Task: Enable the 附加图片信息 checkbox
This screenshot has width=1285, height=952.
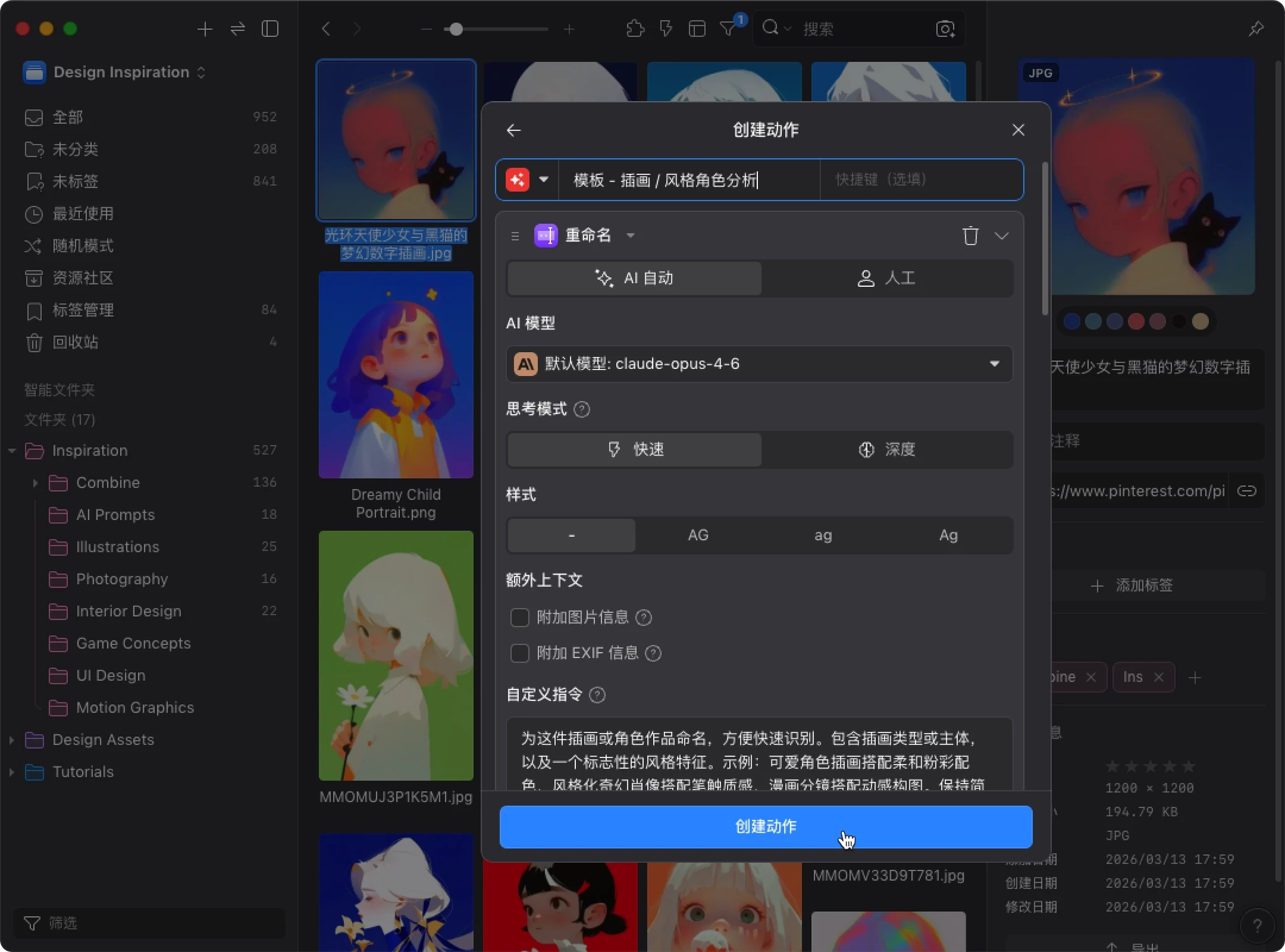Action: pyautogui.click(x=520, y=618)
